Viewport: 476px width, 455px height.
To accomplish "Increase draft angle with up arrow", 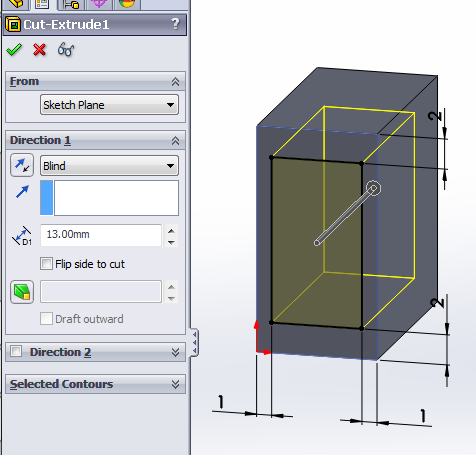I will click(171, 287).
